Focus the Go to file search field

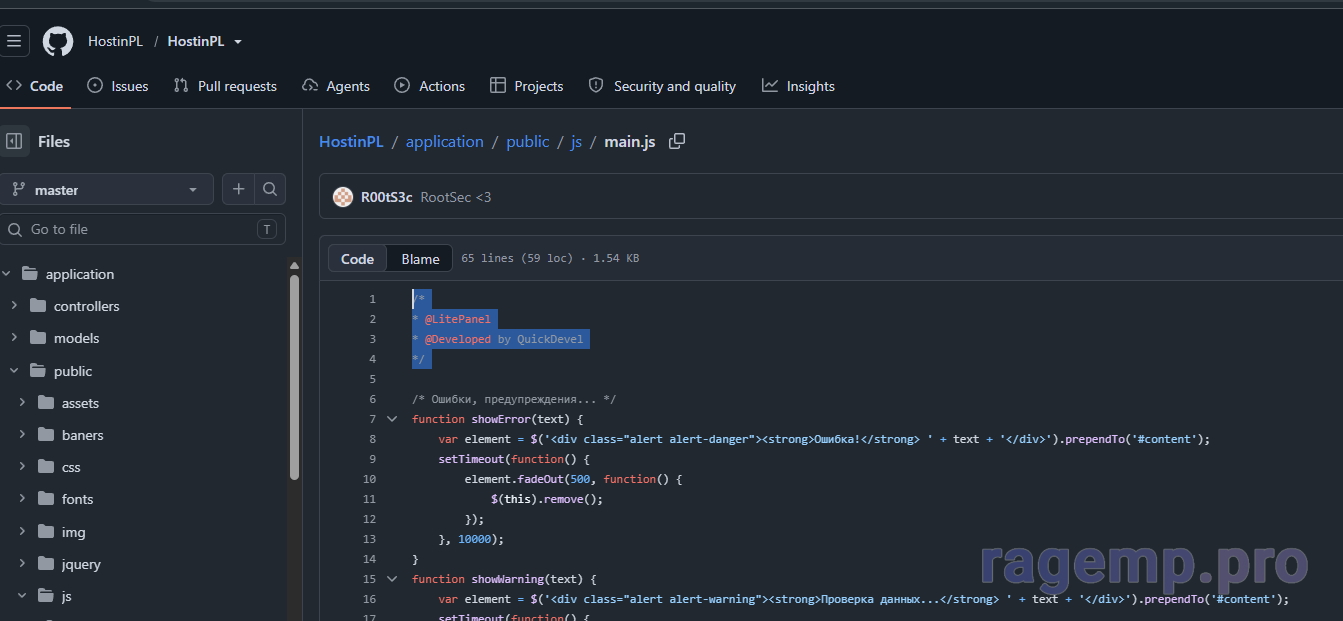[143, 229]
